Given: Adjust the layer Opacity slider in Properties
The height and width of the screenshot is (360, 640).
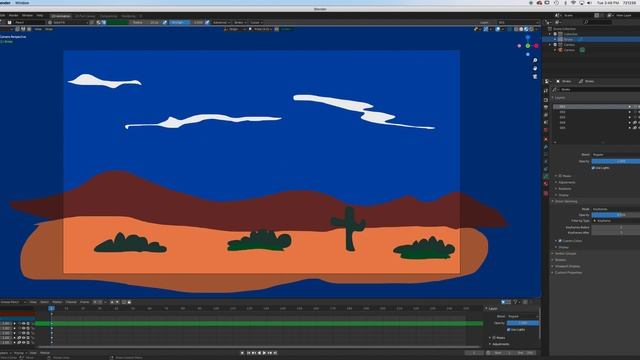Looking at the screenshot, I should click(616, 161).
